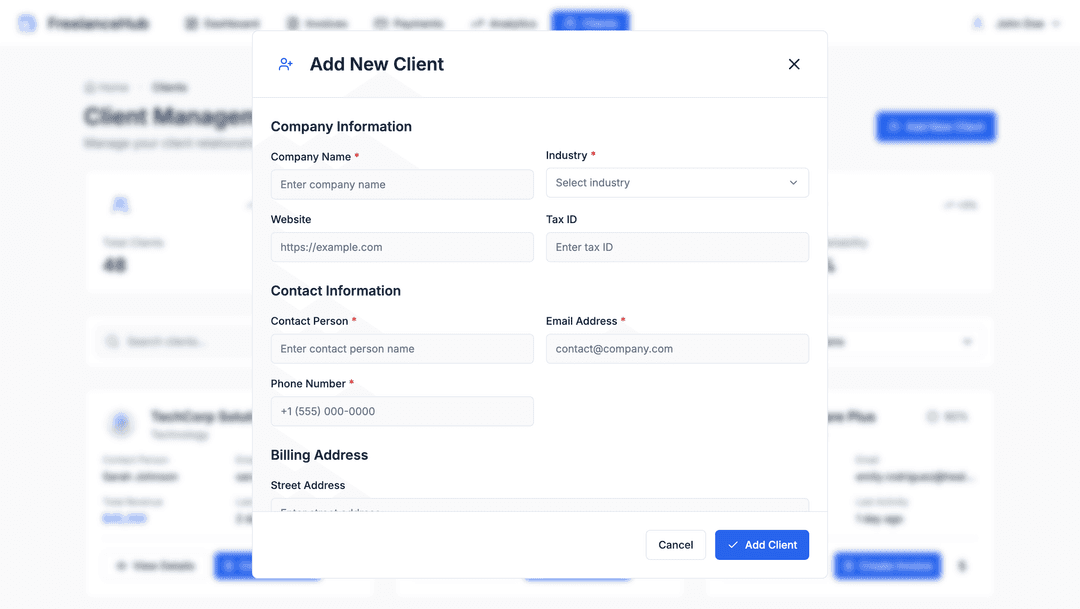Screen dimensions: 1080x609
Task: Focus the Contact Person name field
Action: point(402,349)
